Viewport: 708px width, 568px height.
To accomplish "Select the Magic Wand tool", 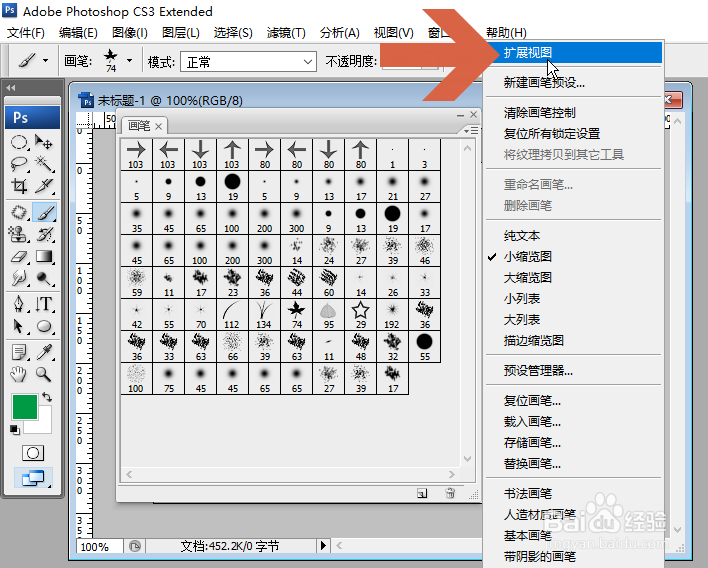I will point(44,164).
